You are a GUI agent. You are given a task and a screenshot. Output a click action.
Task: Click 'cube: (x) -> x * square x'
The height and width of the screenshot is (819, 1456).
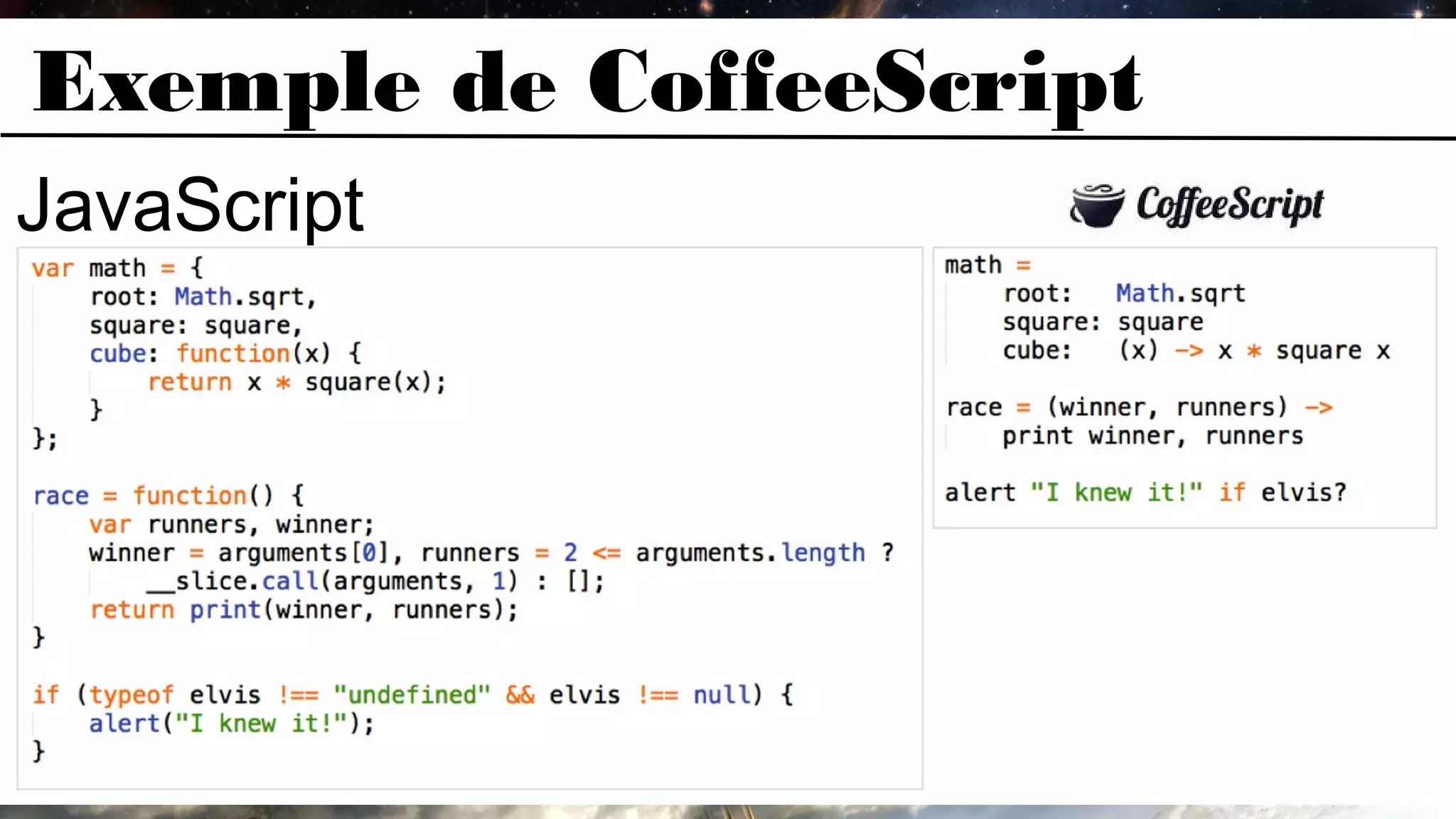(x=1197, y=350)
